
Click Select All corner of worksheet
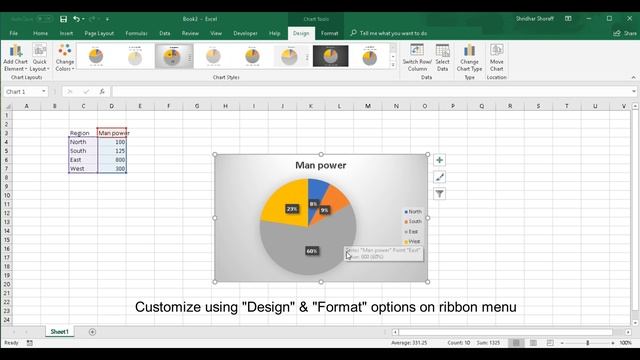click(7, 106)
